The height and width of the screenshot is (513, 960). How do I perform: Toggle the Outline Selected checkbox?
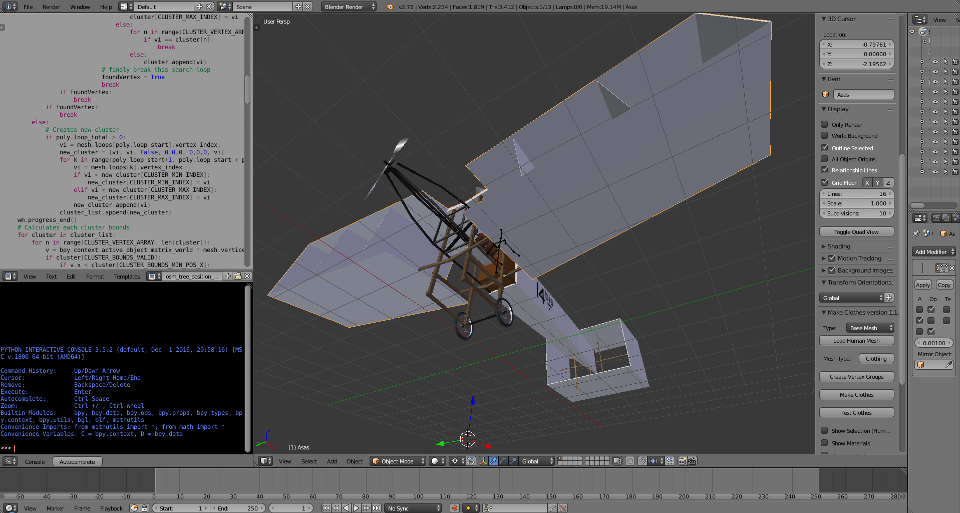pos(825,148)
